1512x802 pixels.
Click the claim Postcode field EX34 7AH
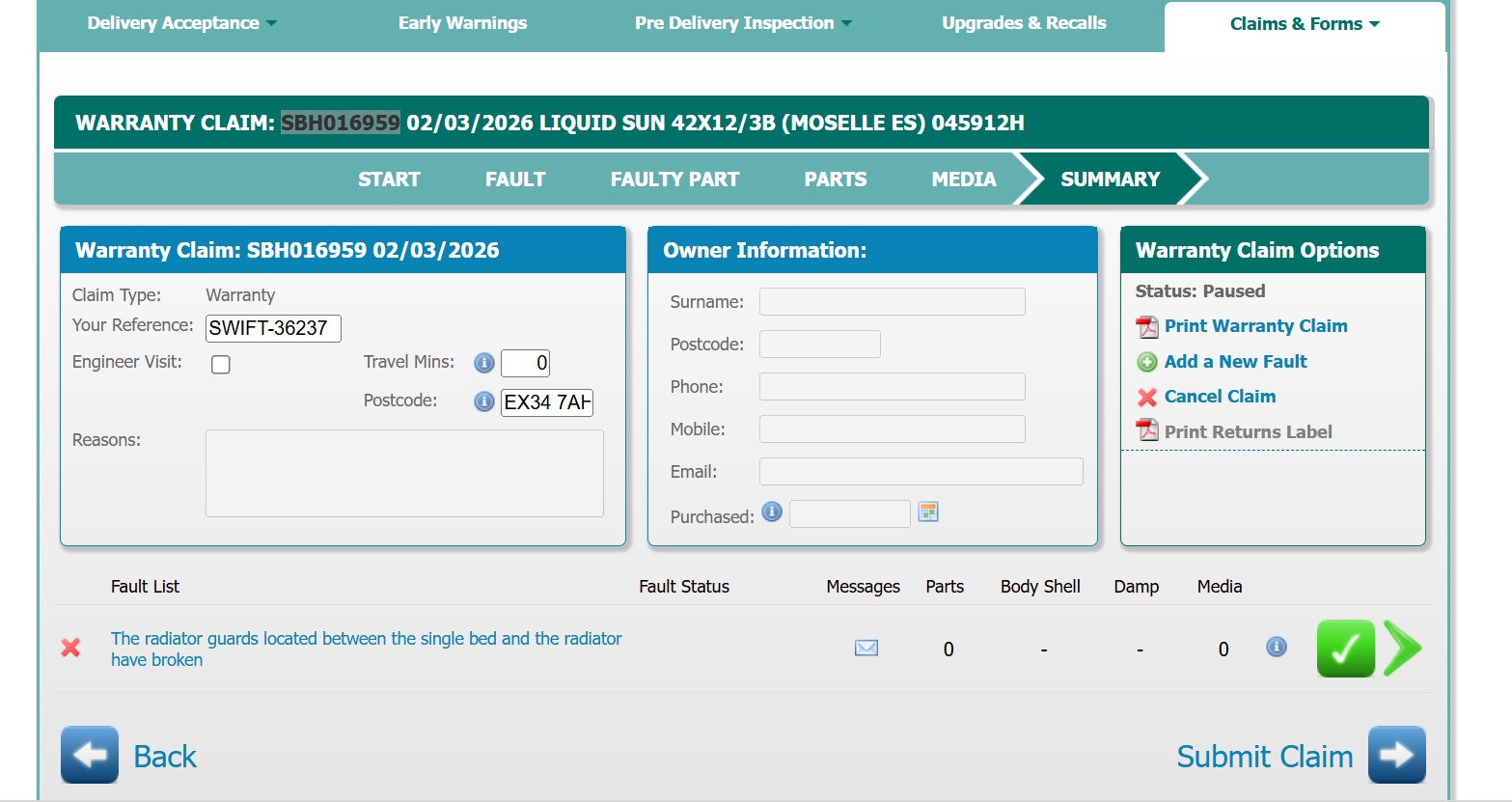[547, 402]
